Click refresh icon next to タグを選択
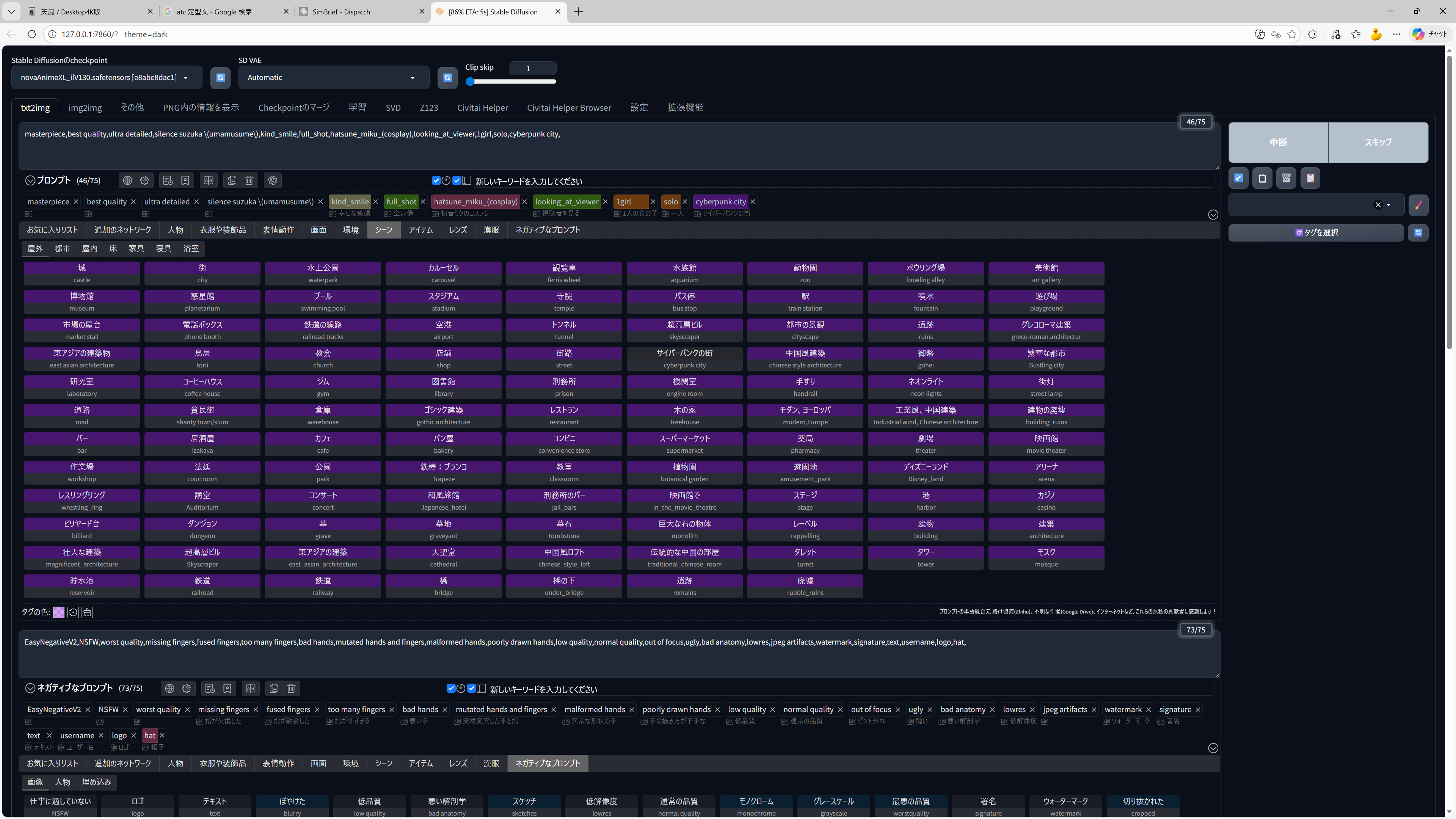Image resolution: width=1456 pixels, height=819 pixels. pos(1418,232)
